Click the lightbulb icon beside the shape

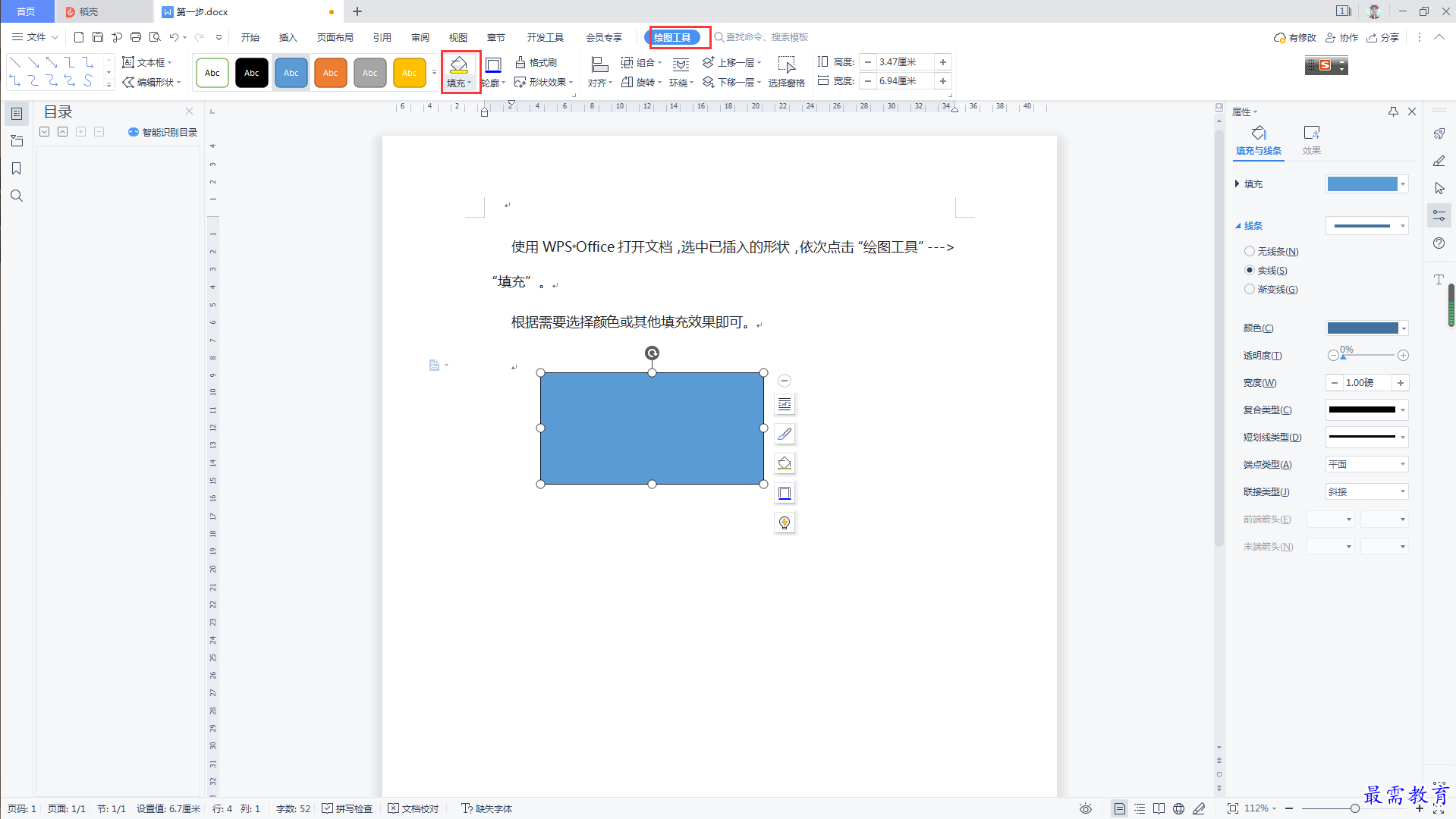tap(785, 522)
